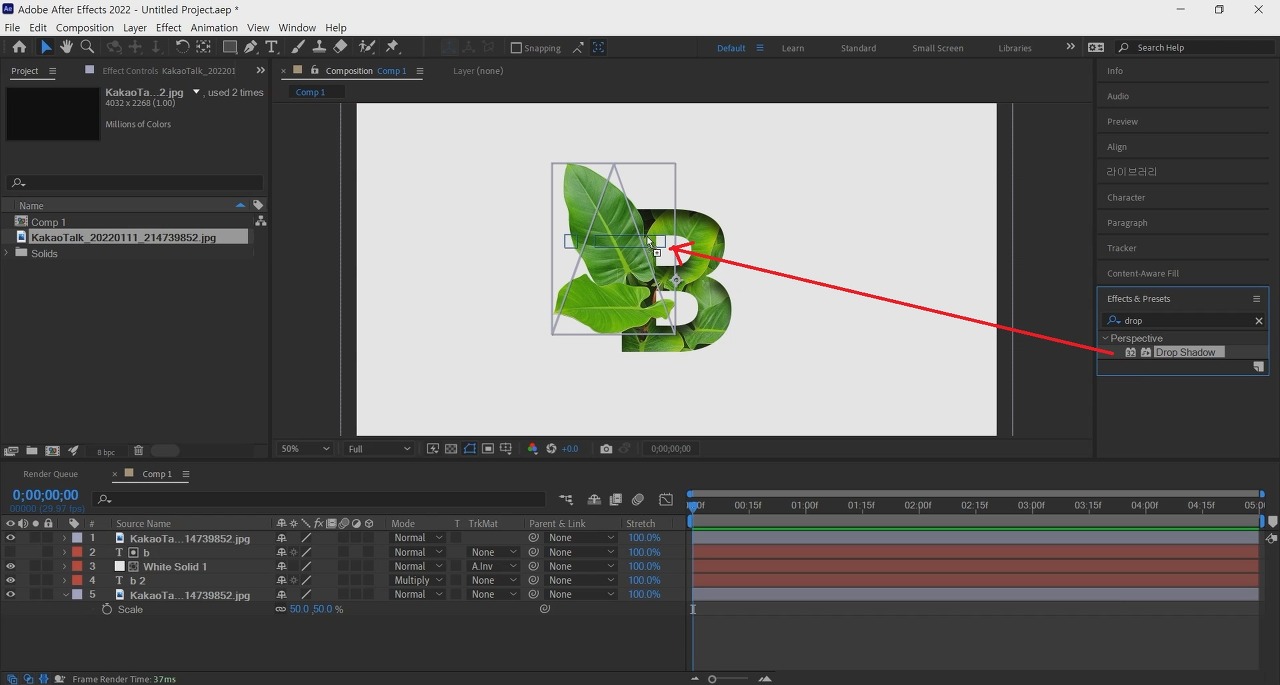Toggle transparency grid in the viewer
1280x685 pixels.
451,449
